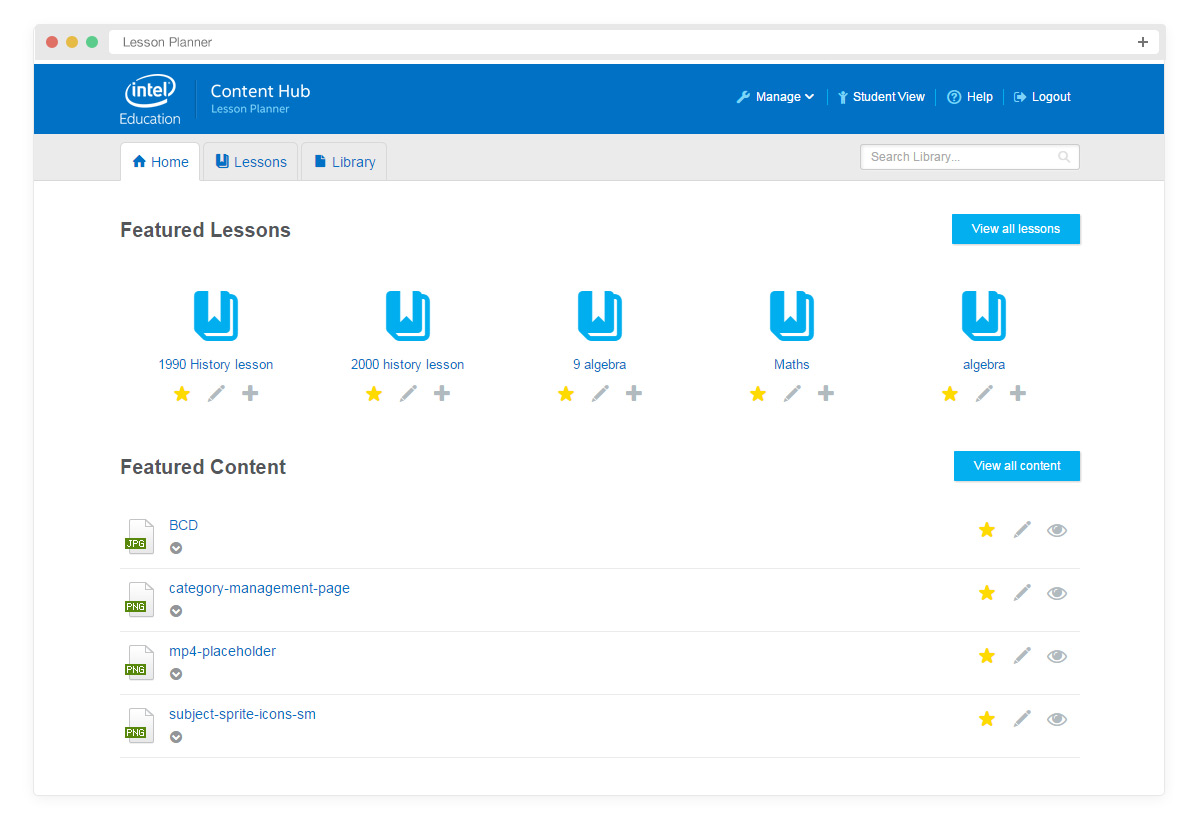Expand the chevron under BCD
This screenshot has height=826, width=1200.
pyautogui.click(x=176, y=548)
